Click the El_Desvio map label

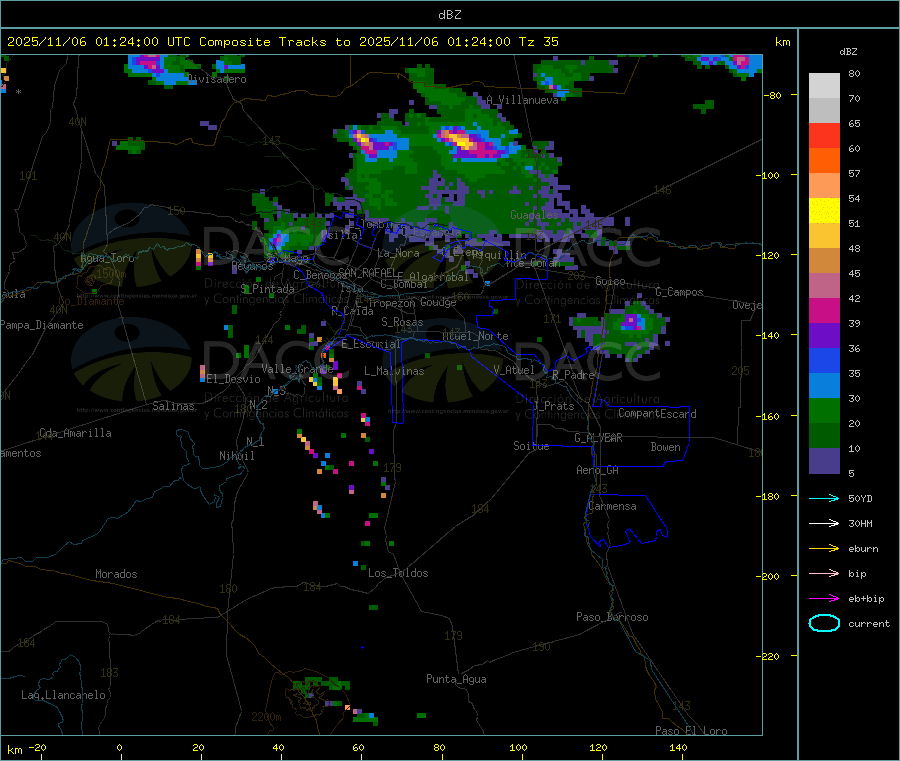point(234,379)
